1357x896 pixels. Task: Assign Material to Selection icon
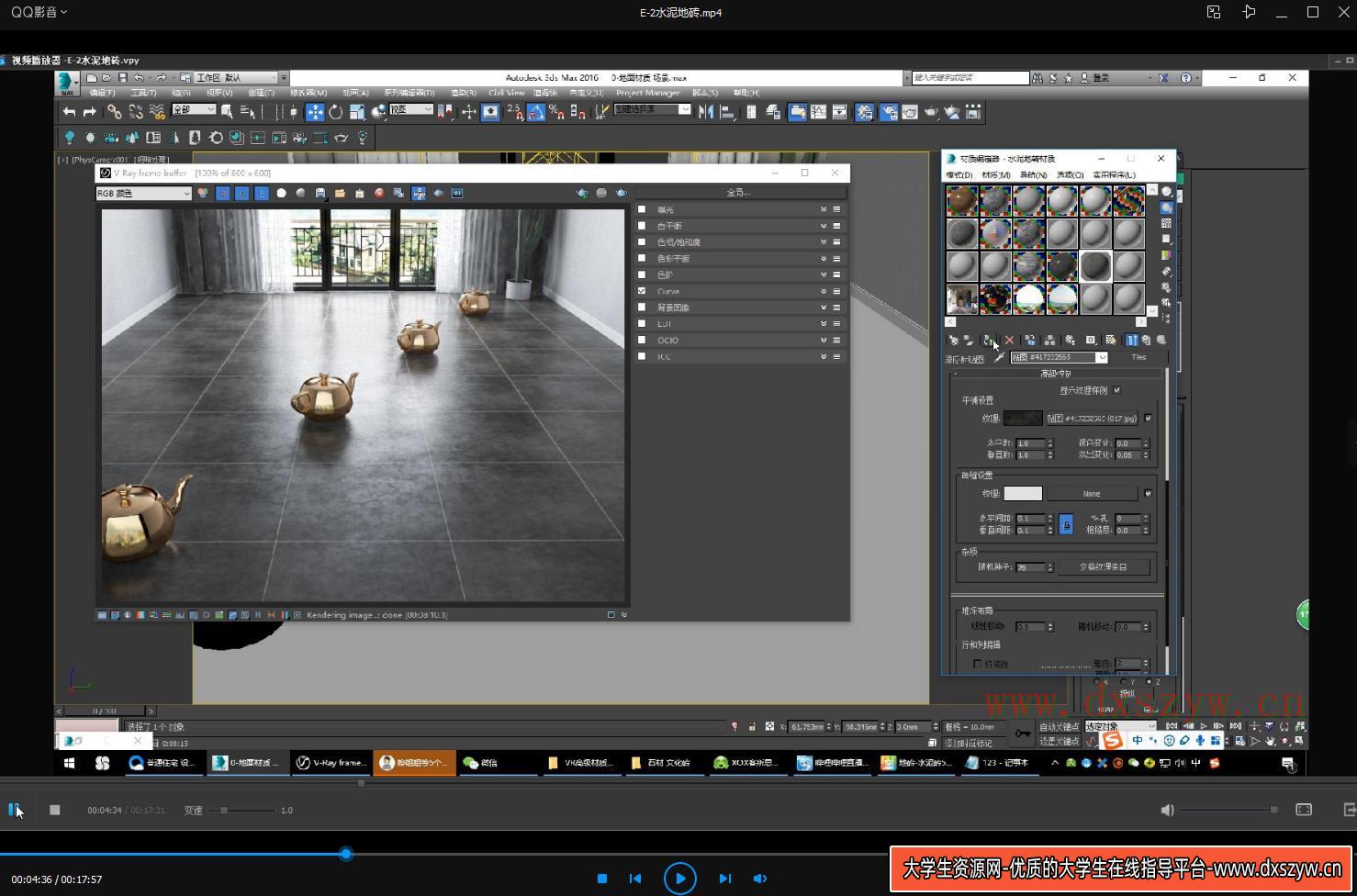[989, 340]
